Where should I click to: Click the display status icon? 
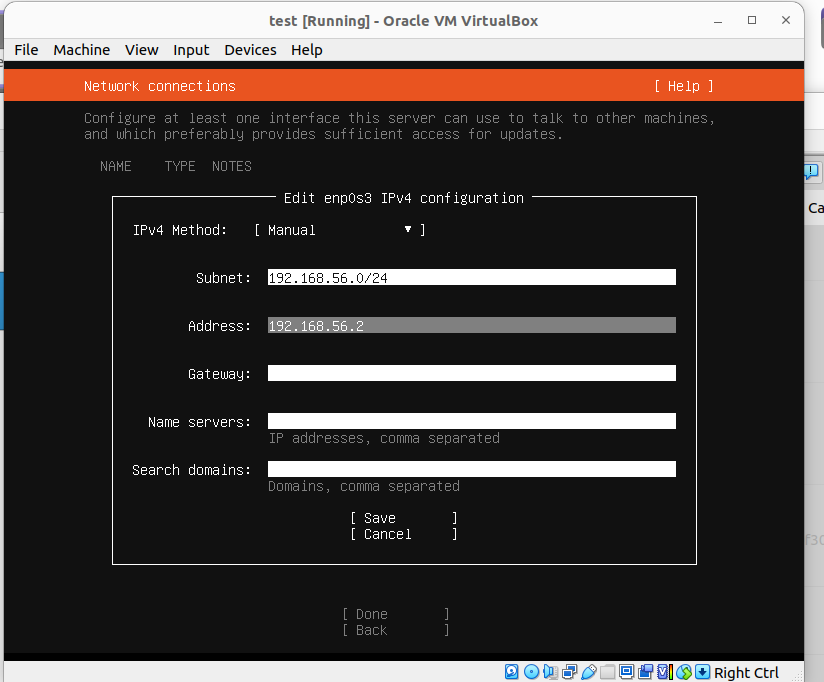(626, 671)
